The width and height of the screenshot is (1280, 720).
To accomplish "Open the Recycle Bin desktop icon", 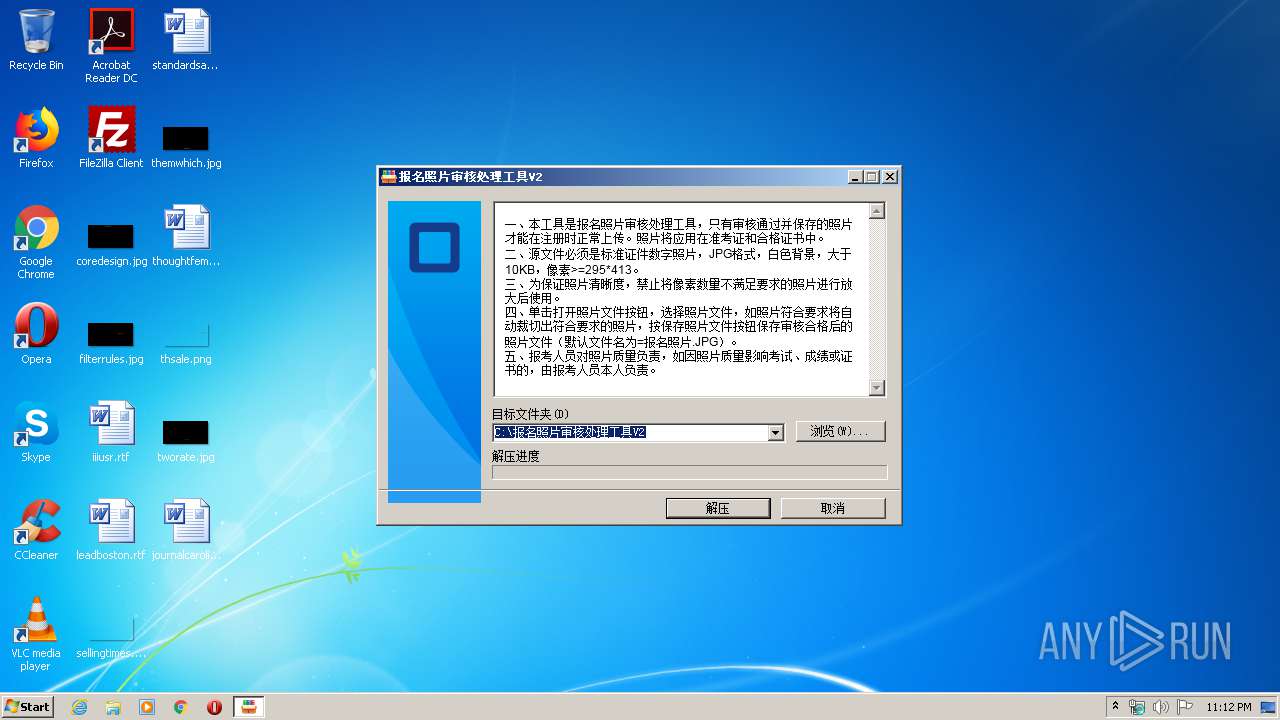I will pos(36,40).
